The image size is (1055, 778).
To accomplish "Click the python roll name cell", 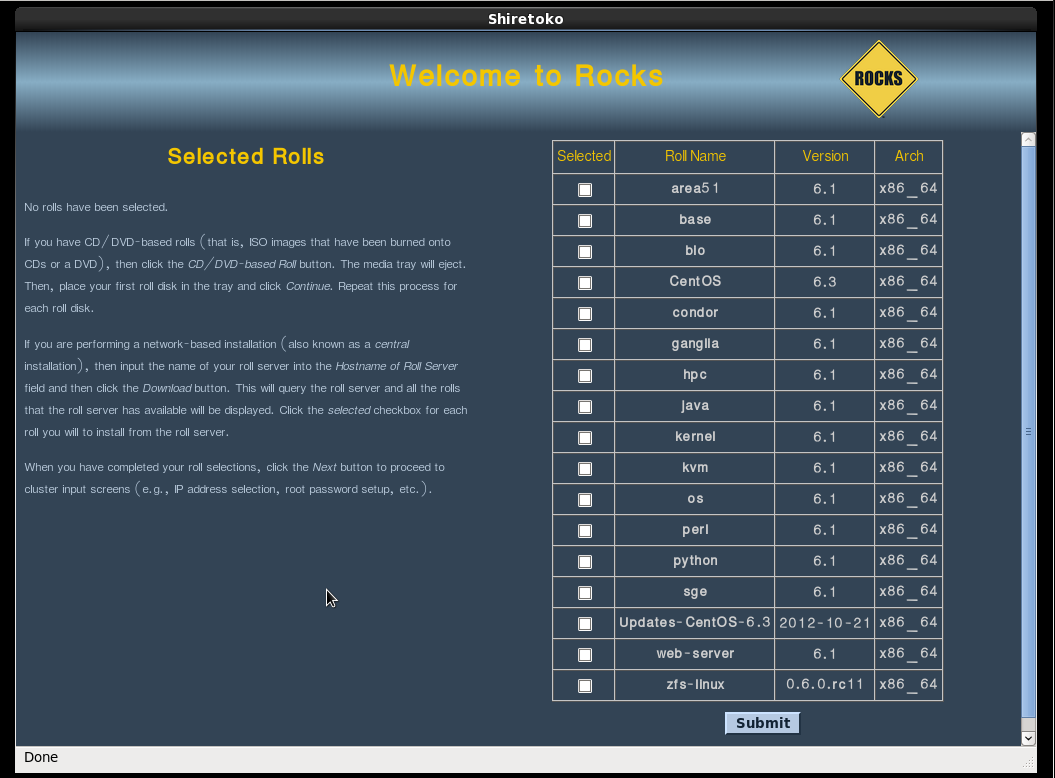I will coord(695,560).
